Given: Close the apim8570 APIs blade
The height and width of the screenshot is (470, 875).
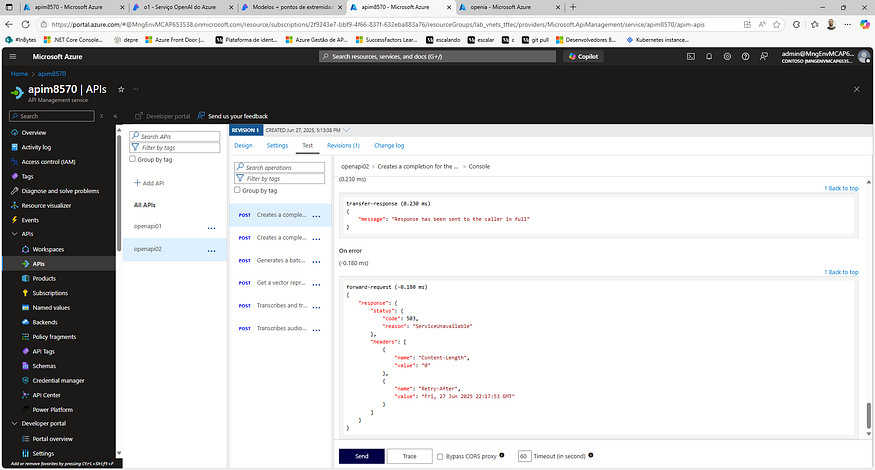Looking at the screenshot, I should [x=857, y=89].
